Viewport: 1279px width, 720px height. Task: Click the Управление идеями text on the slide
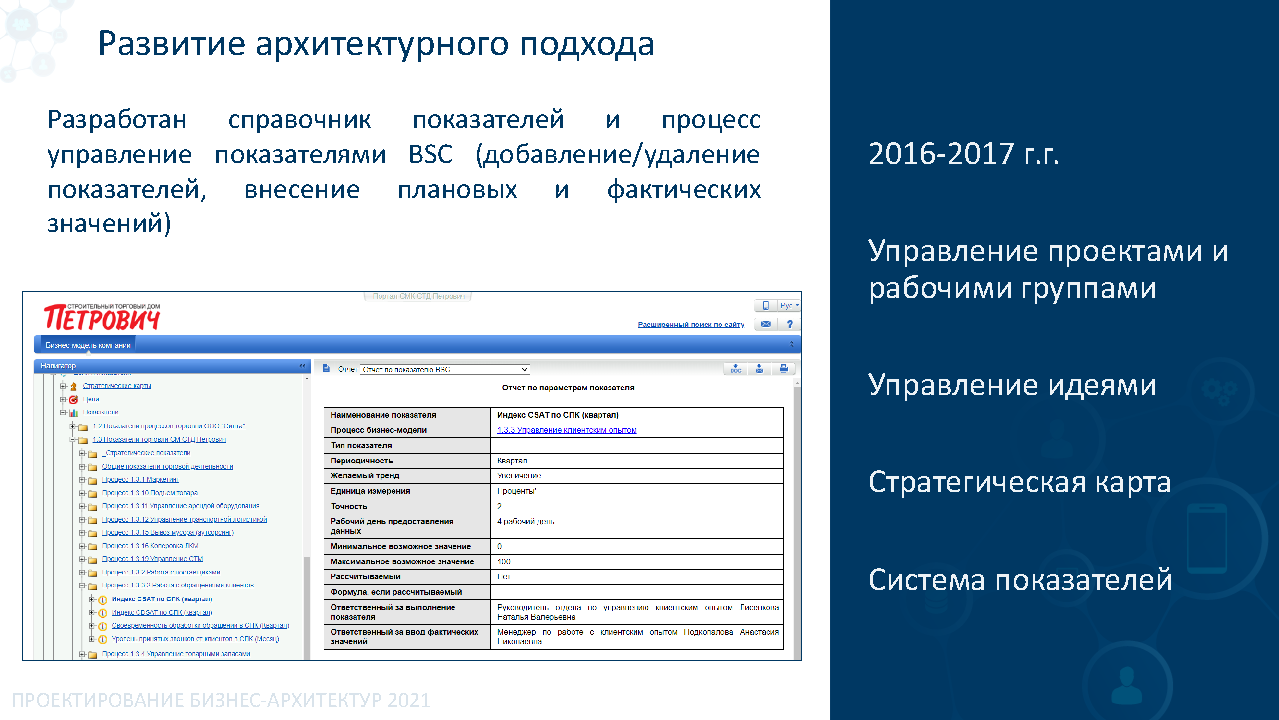pyautogui.click(x=1012, y=385)
